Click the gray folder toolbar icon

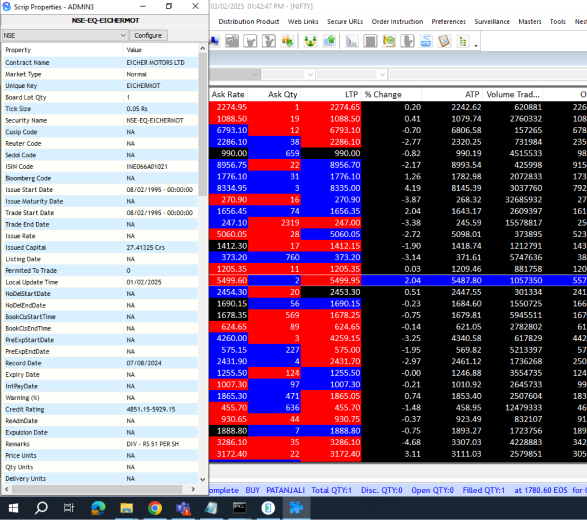(x=232, y=41)
